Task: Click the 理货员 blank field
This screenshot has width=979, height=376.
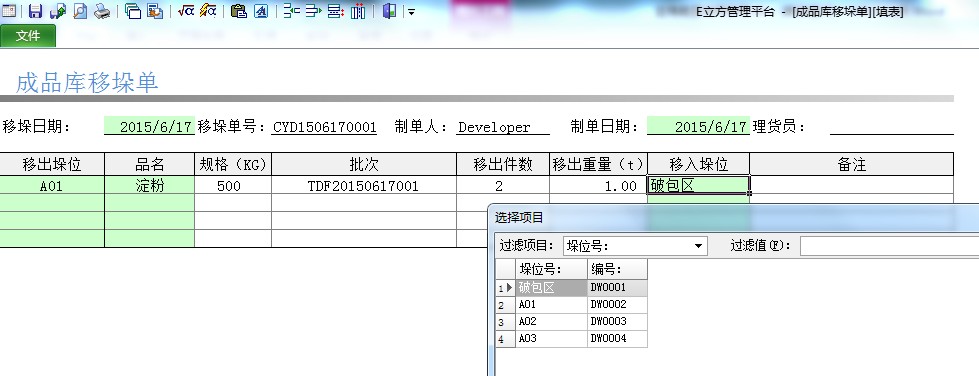Action: [x=892, y=127]
